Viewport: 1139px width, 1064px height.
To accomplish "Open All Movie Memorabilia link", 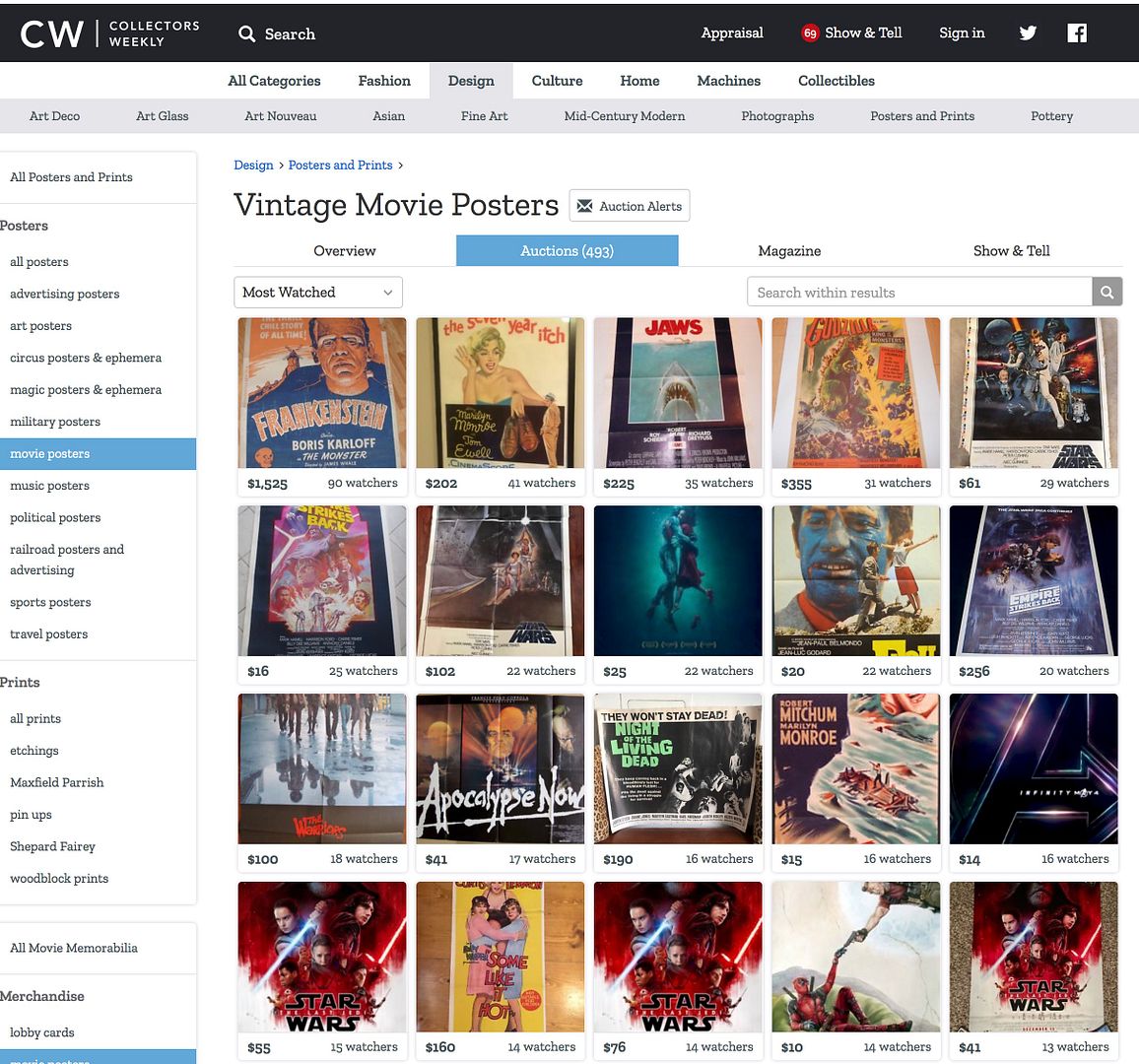I will click(x=73, y=948).
